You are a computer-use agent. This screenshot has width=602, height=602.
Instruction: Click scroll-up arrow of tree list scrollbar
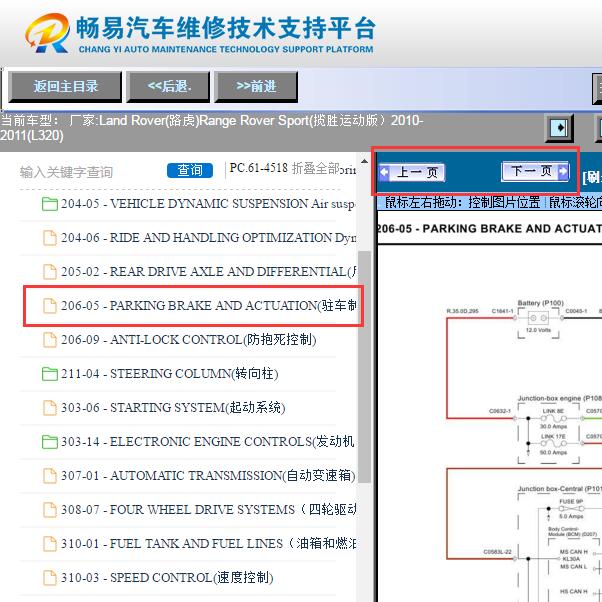click(364, 162)
